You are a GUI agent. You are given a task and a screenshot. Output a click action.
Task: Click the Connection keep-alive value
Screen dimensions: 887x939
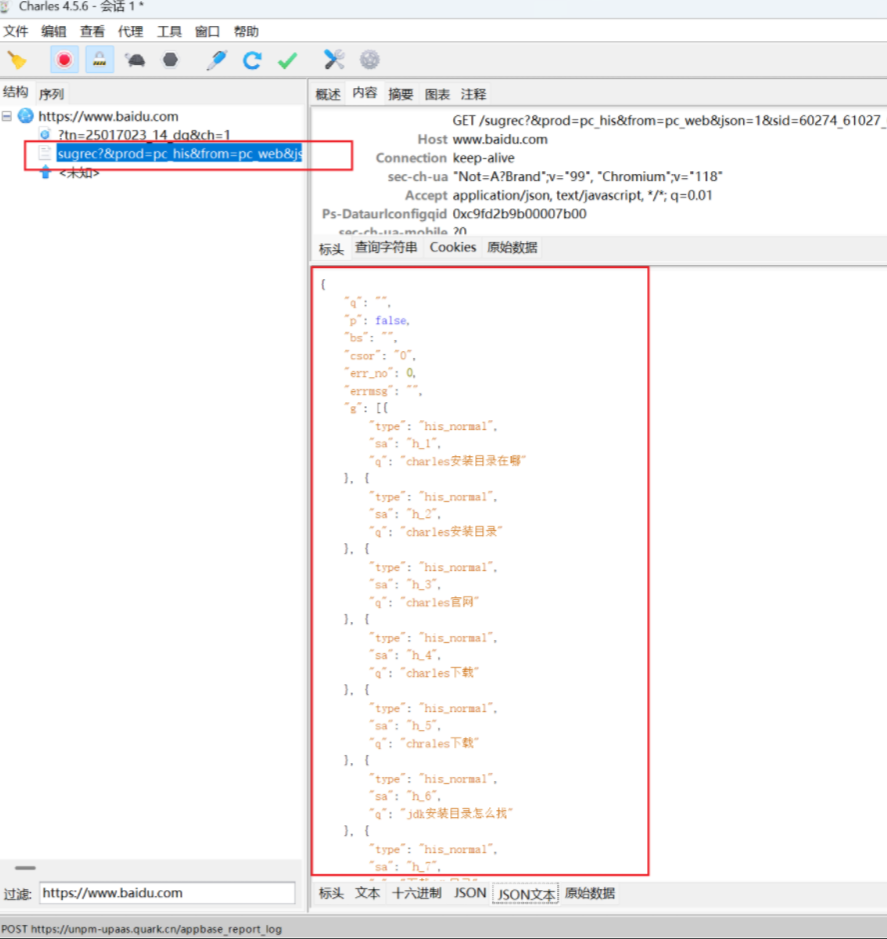[x=483, y=158]
